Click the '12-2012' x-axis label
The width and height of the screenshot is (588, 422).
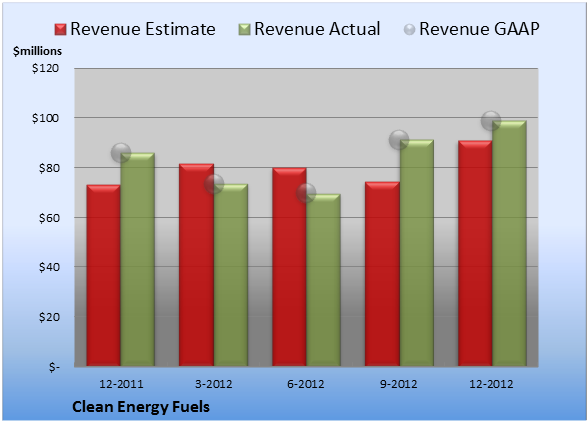pyautogui.click(x=491, y=384)
